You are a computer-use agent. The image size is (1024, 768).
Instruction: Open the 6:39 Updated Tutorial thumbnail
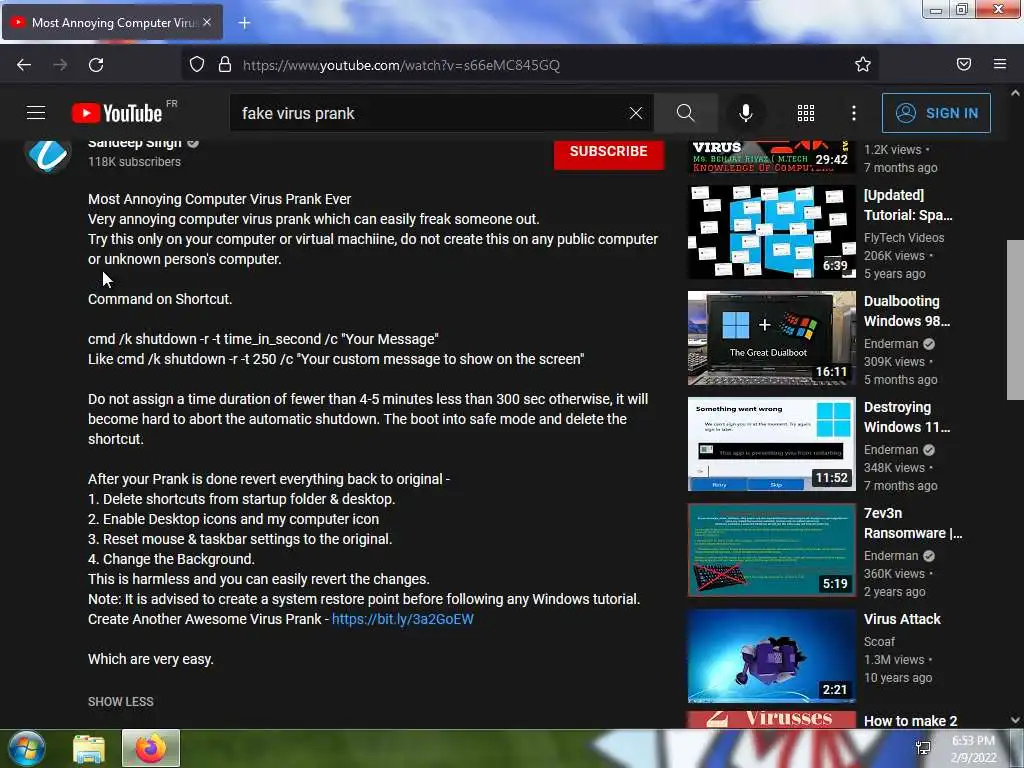pos(771,232)
